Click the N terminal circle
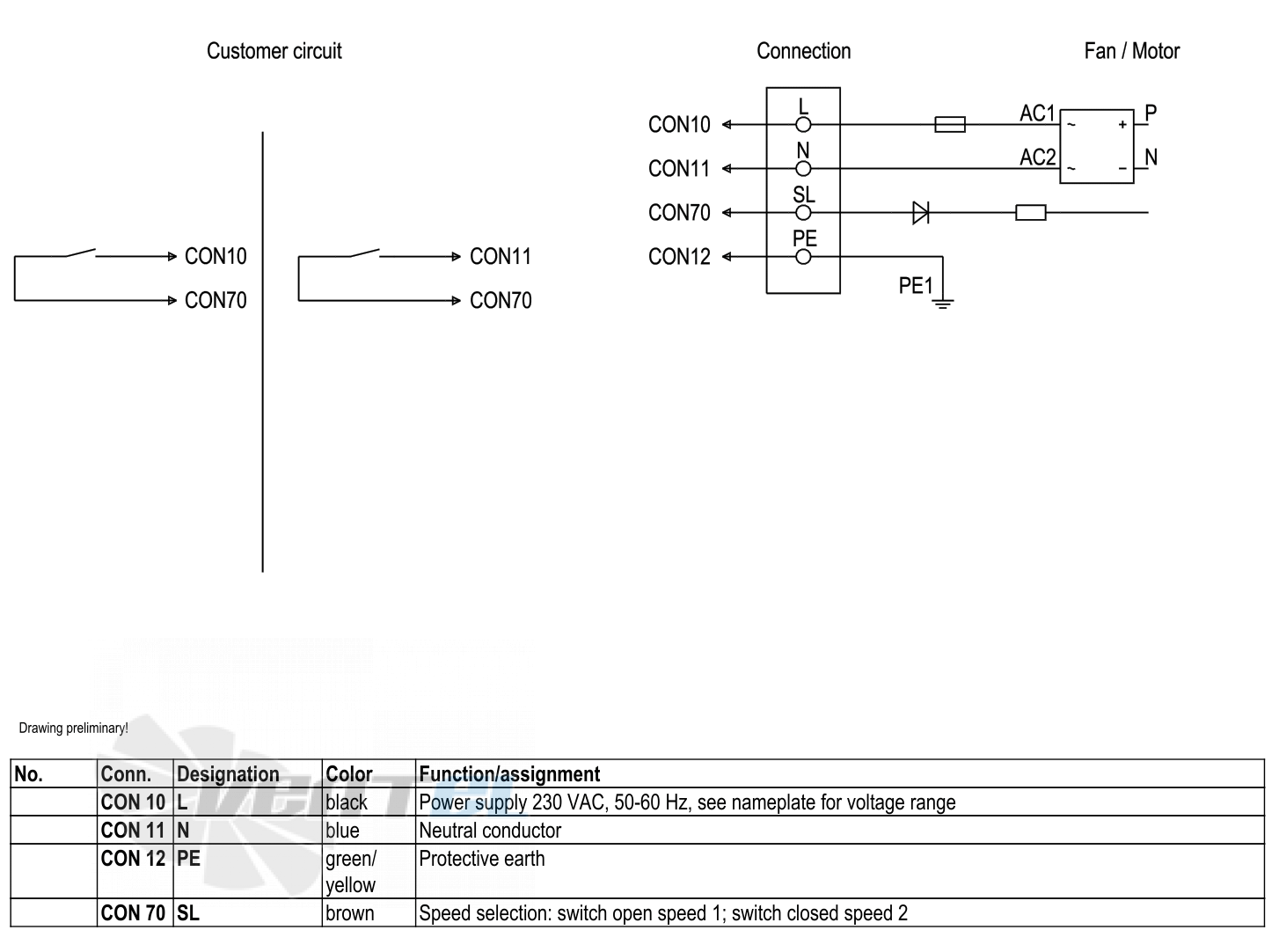This screenshot has height=952, width=1279. [803, 169]
